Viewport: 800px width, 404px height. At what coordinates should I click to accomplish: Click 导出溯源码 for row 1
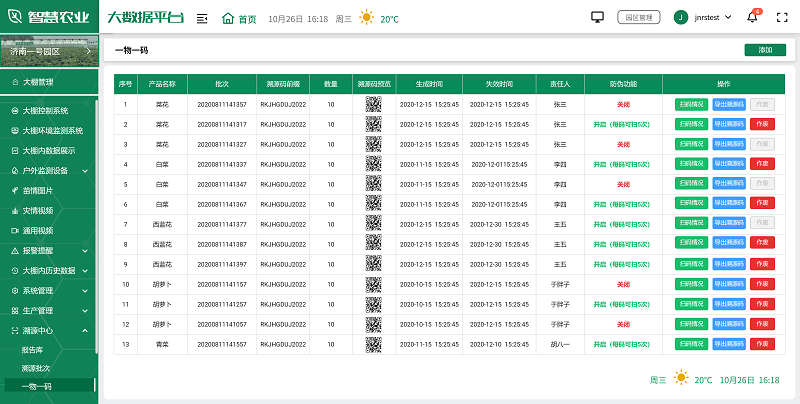pyautogui.click(x=728, y=104)
